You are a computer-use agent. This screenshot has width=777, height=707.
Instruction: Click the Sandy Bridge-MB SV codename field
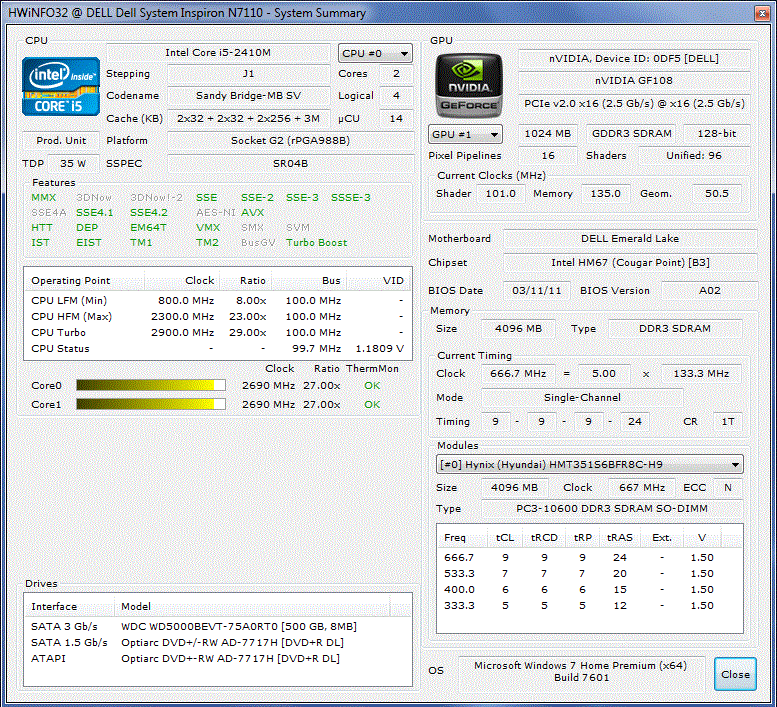pos(248,96)
